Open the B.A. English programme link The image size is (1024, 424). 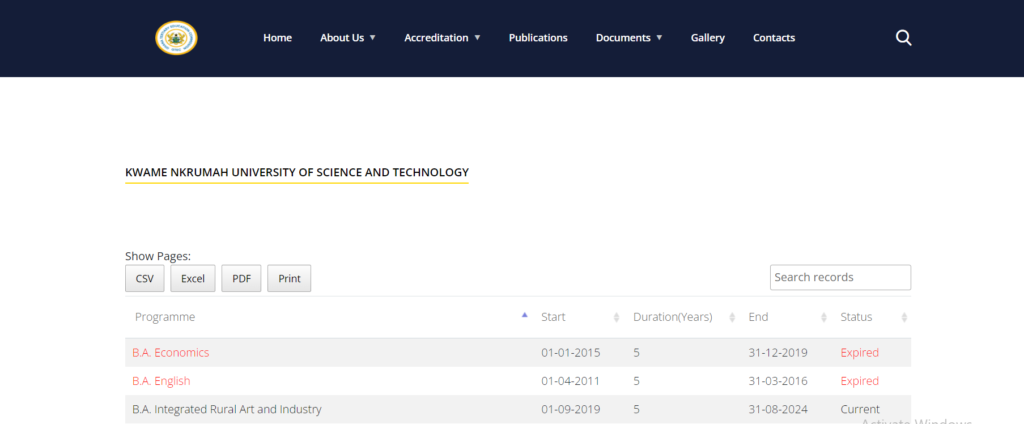pos(161,381)
